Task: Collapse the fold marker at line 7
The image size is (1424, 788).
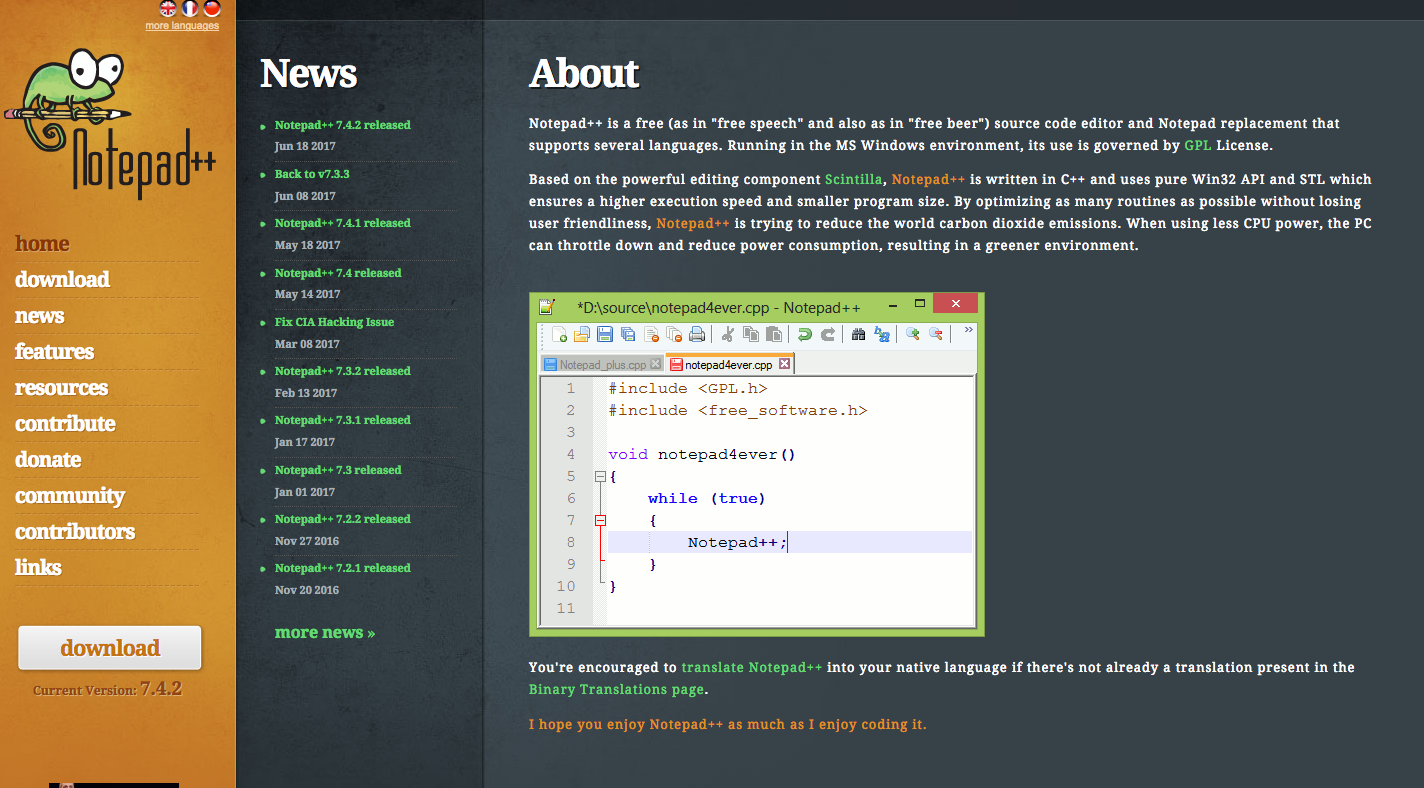Action: coord(599,520)
